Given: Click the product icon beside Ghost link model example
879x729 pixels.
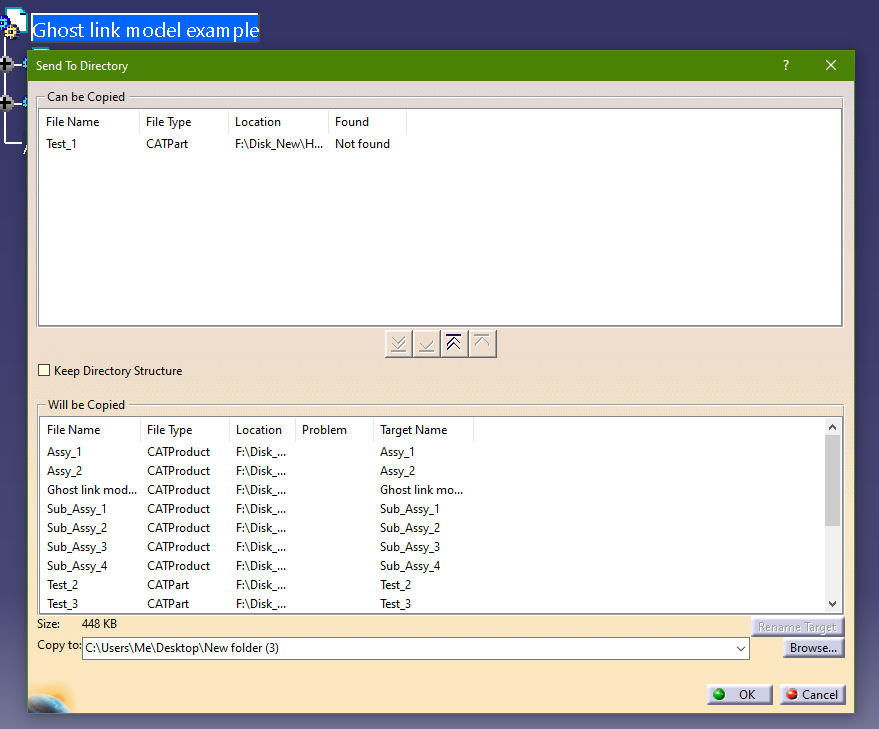Looking at the screenshot, I should [x=13, y=22].
